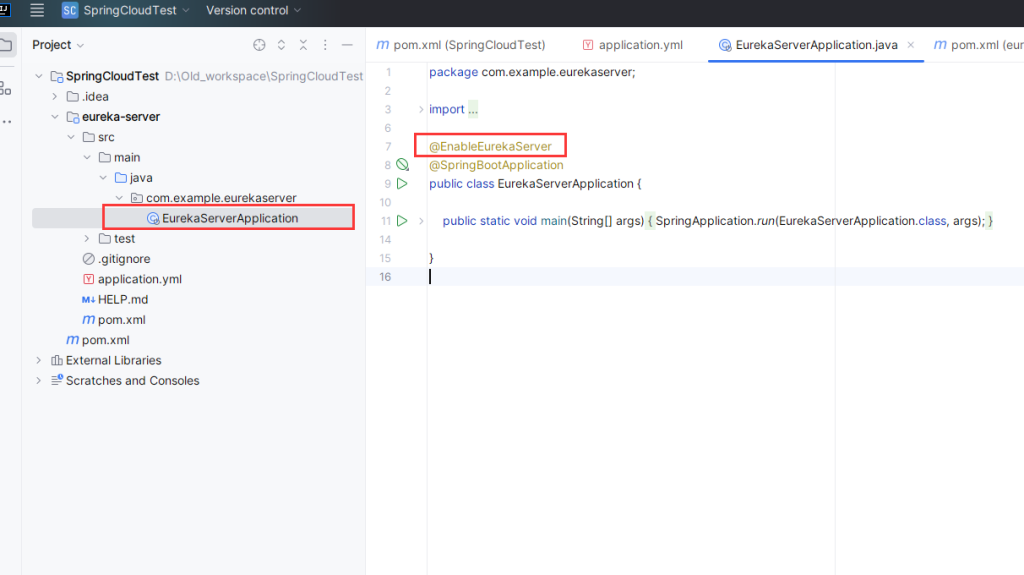Collapse com.example.eurekaserver package
This screenshot has height=575, width=1024.
119,198
